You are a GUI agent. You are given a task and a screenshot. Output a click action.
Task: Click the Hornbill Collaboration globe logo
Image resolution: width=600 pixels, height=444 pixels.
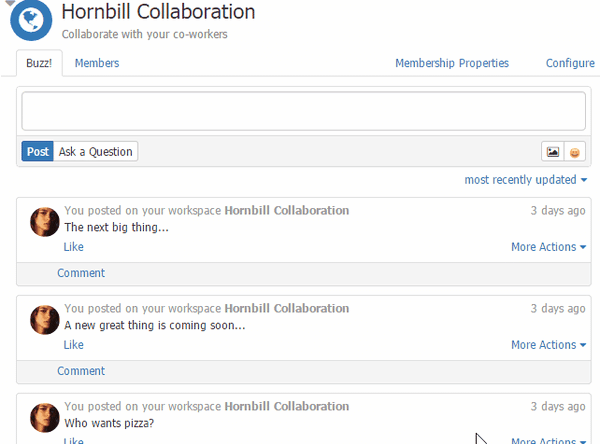point(31,20)
